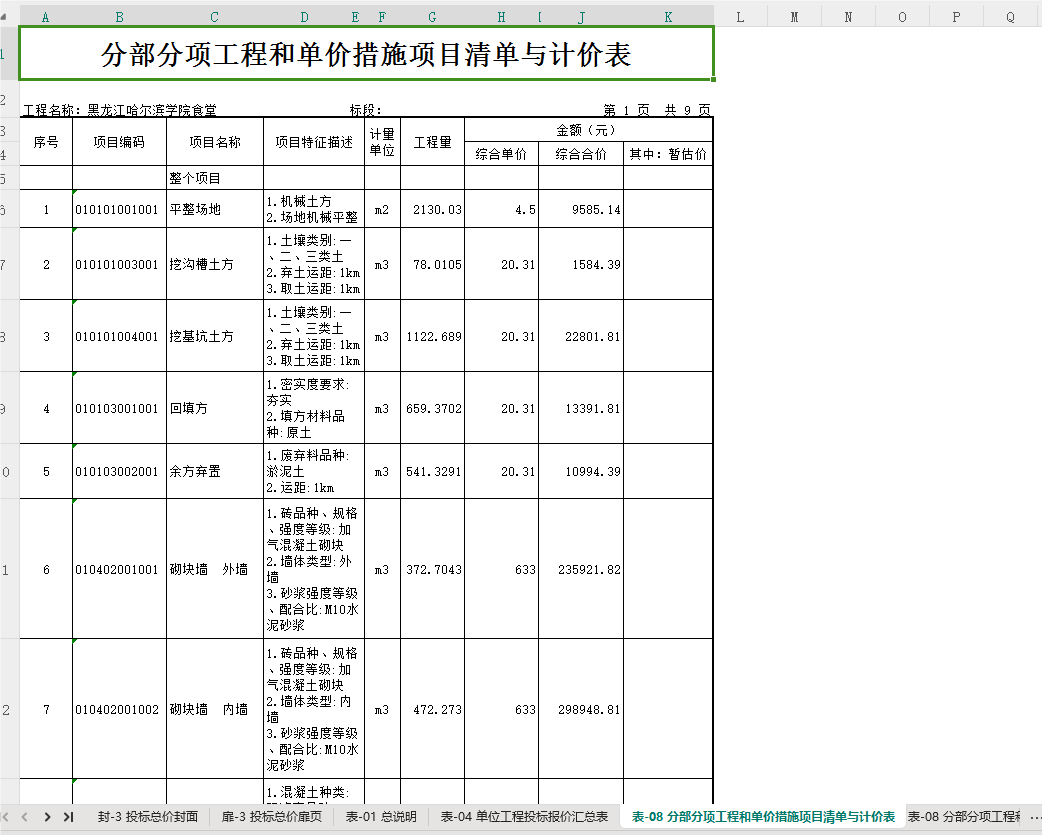
Task: Go to the previous sheet tab arrow
Action: [x=25, y=816]
